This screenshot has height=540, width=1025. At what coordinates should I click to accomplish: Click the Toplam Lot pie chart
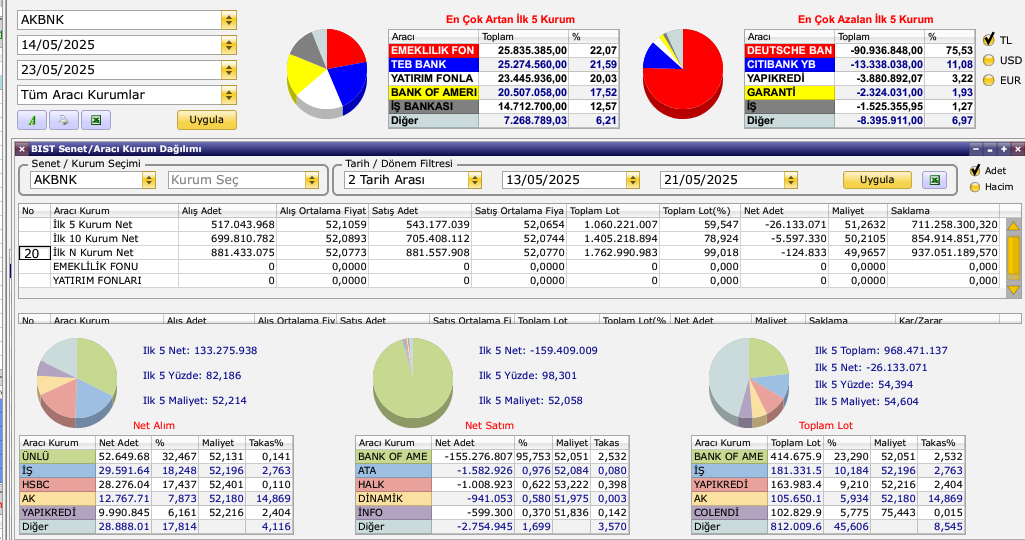coord(749,383)
